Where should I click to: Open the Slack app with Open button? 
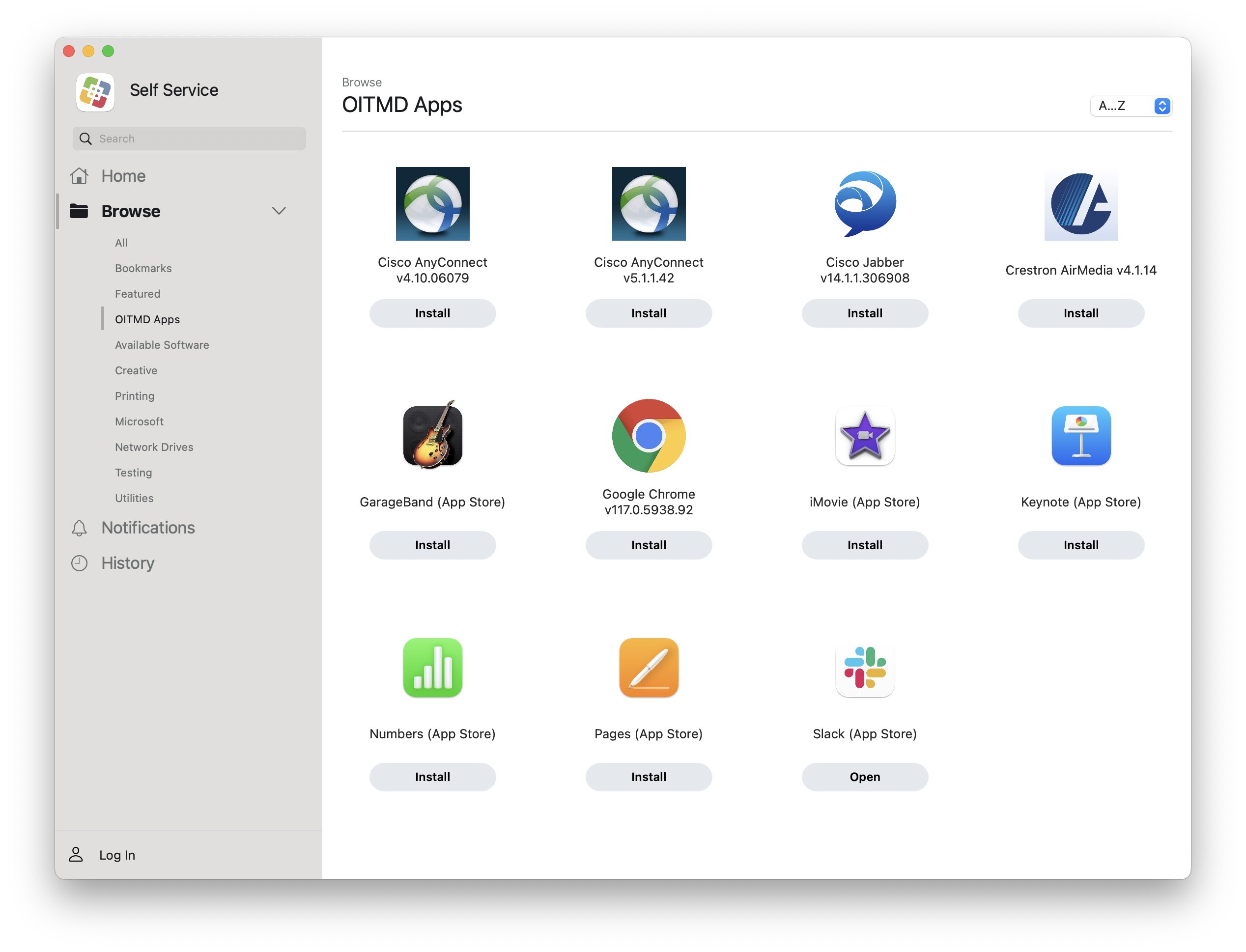[x=865, y=776]
